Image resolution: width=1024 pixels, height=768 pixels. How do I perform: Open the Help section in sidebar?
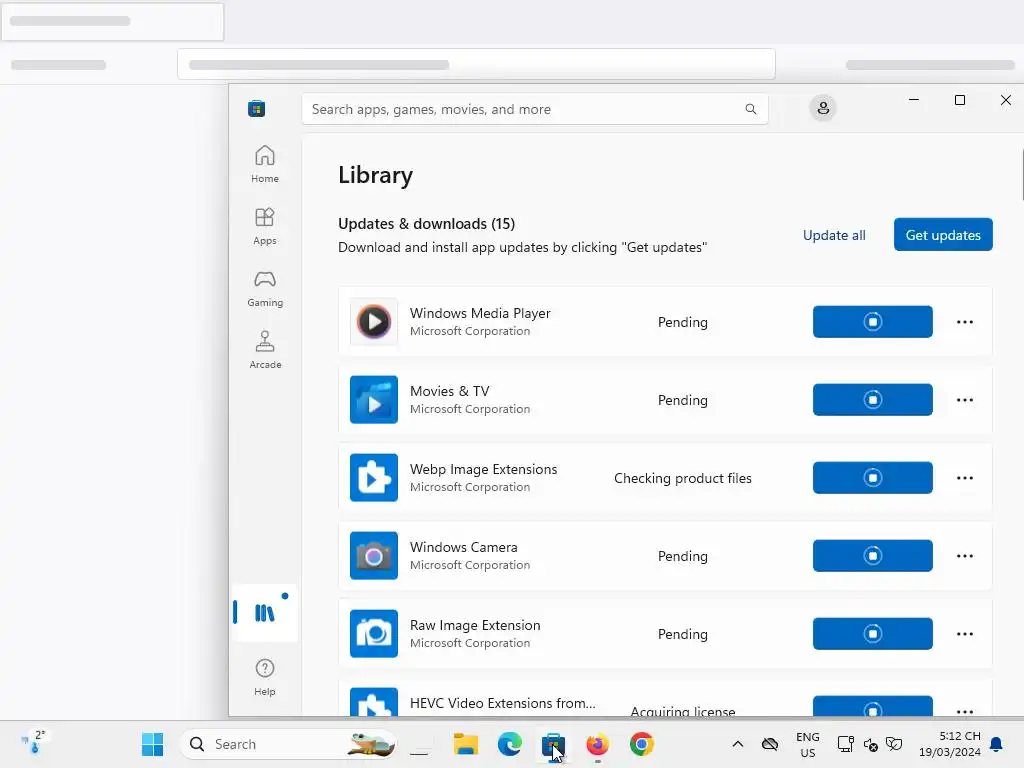point(264,677)
